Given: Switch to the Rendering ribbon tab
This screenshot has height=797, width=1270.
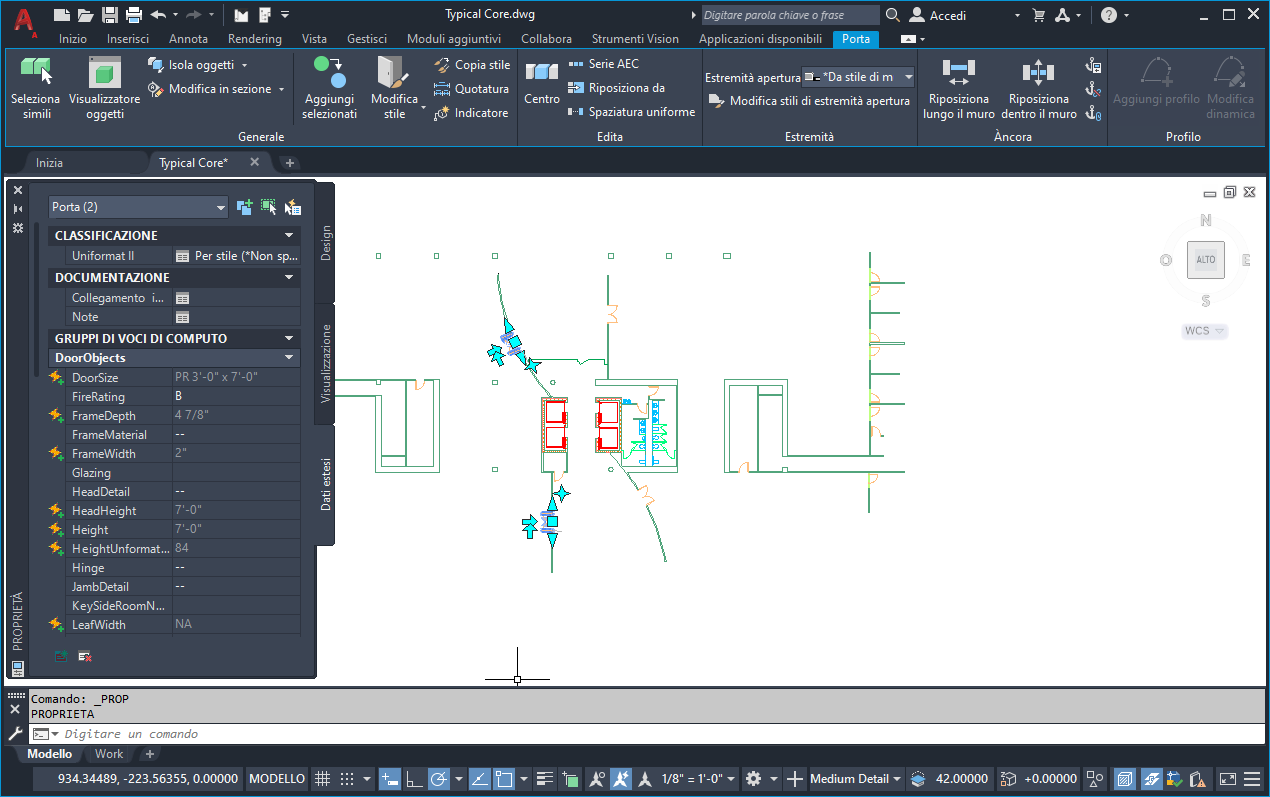Looking at the screenshot, I should pyautogui.click(x=255, y=39).
